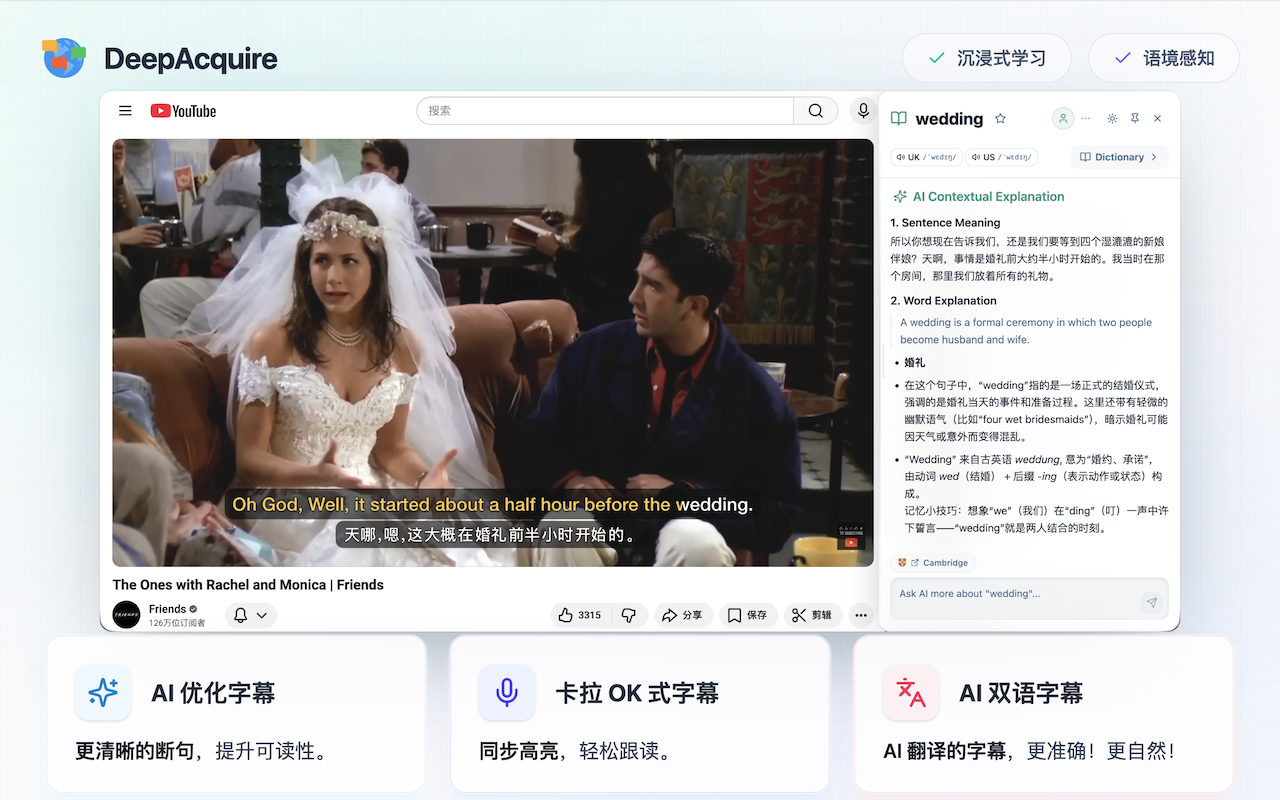This screenshot has height=800, width=1280.
Task: Dislike the video with thumbs down
Action: [x=629, y=615]
